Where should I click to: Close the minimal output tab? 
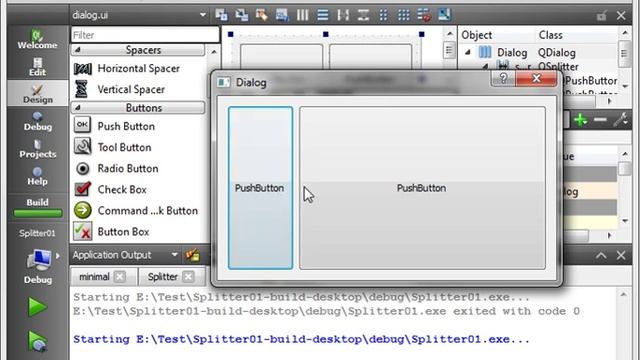pyautogui.click(x=120, y=277)
